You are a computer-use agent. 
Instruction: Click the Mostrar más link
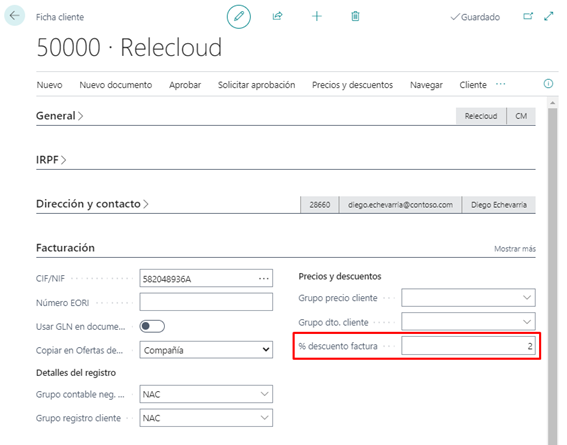pyautogui.click(x=515, y=249)
